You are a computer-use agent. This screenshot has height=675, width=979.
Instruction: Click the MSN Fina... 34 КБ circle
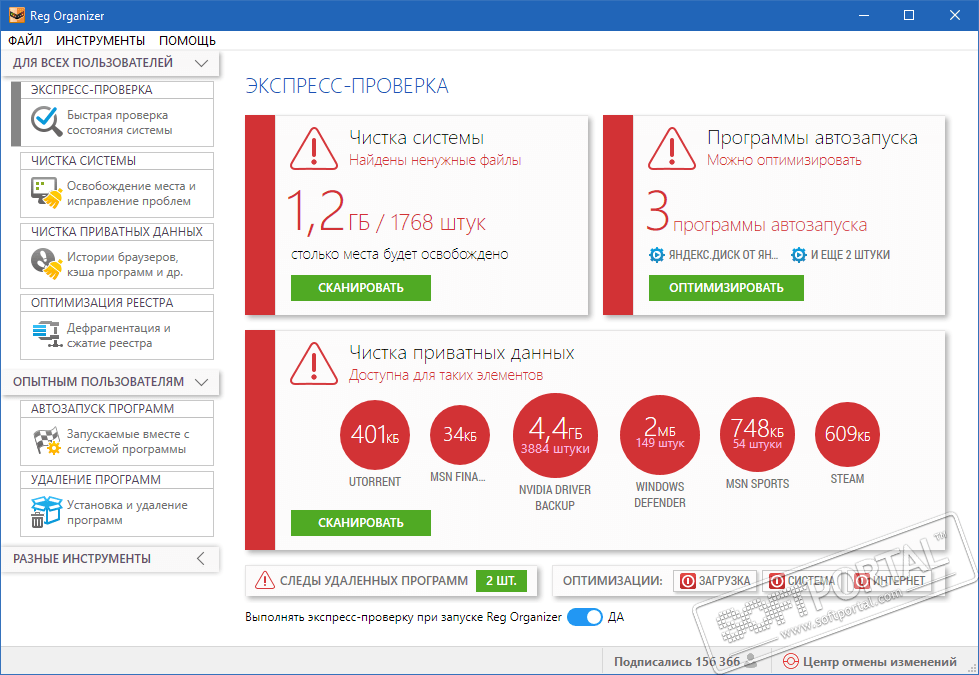point(460,435)
